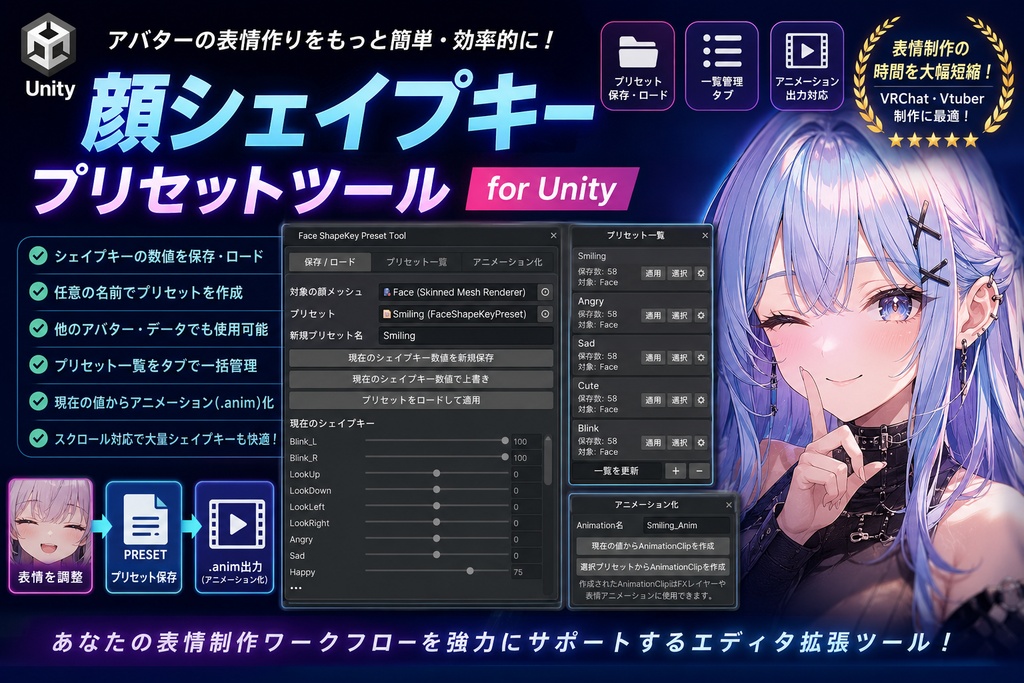This screenshot has height=683, width=1024.
Task: Open settings gear for Angry preset
Action: pos(701,315)
